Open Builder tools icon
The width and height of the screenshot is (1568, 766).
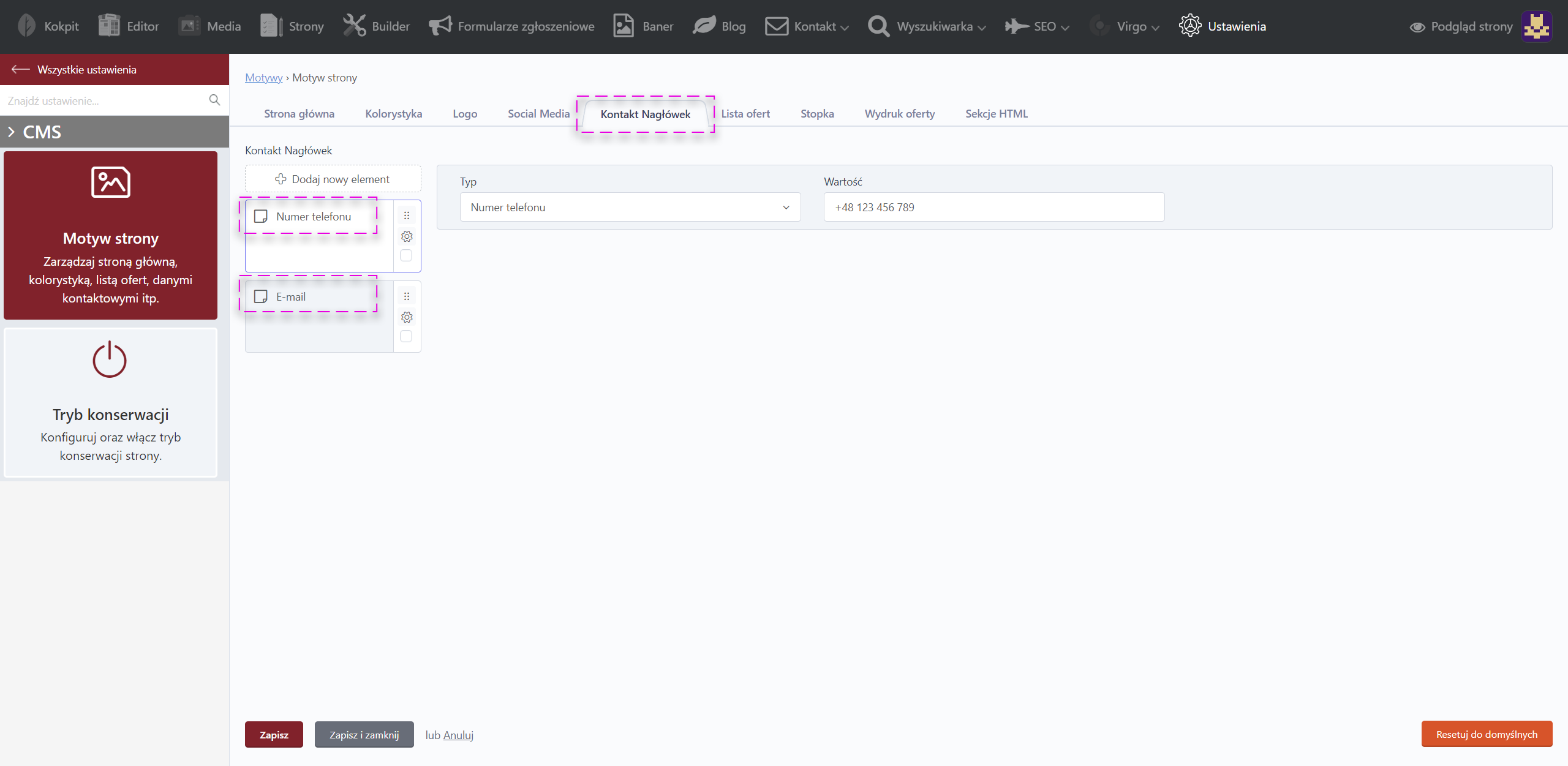pos(355,26)
